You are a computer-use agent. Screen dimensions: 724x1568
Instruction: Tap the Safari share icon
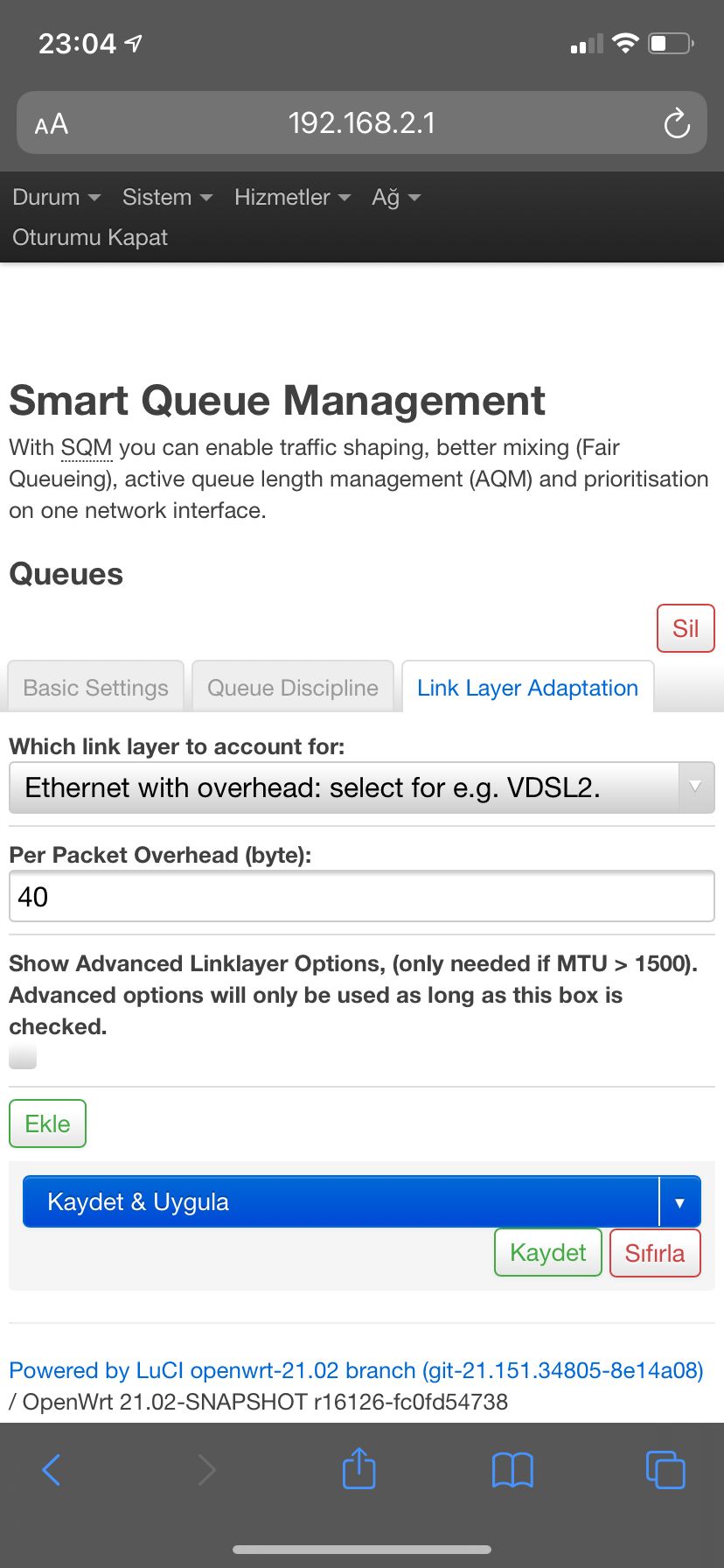(x=359, y=1467)
